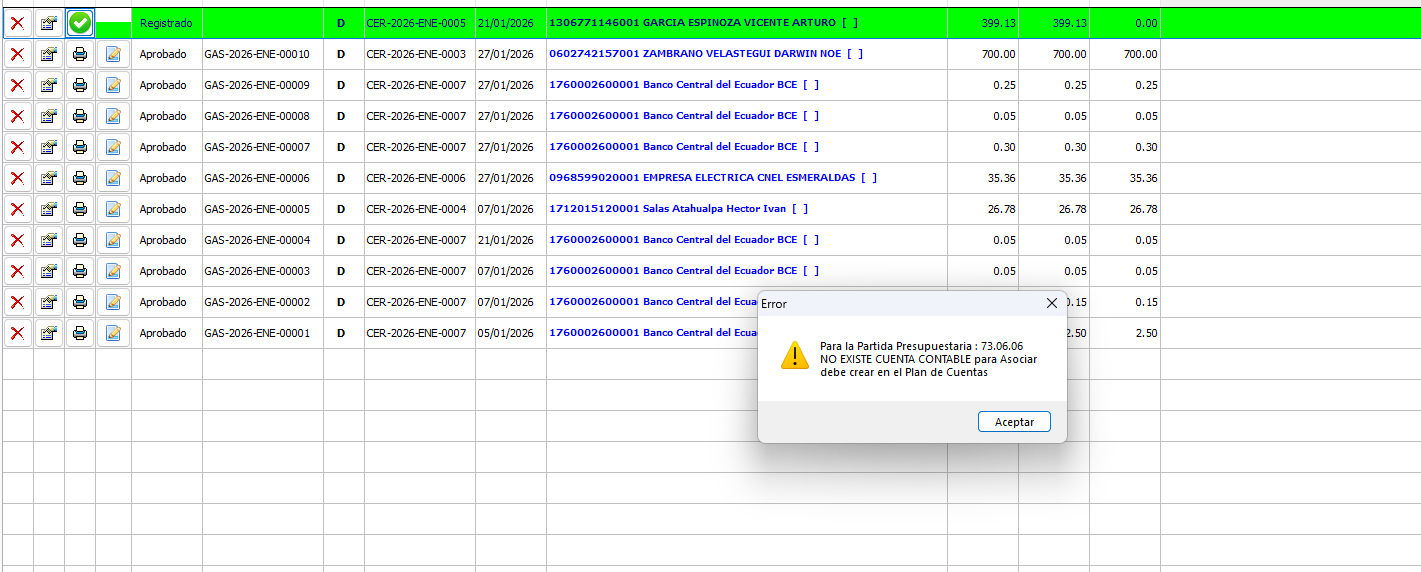Viewport: 1421px width, 572px height.
Task: Print record GAS-2026-ENE-00006
Action: (x=80, y=178)
